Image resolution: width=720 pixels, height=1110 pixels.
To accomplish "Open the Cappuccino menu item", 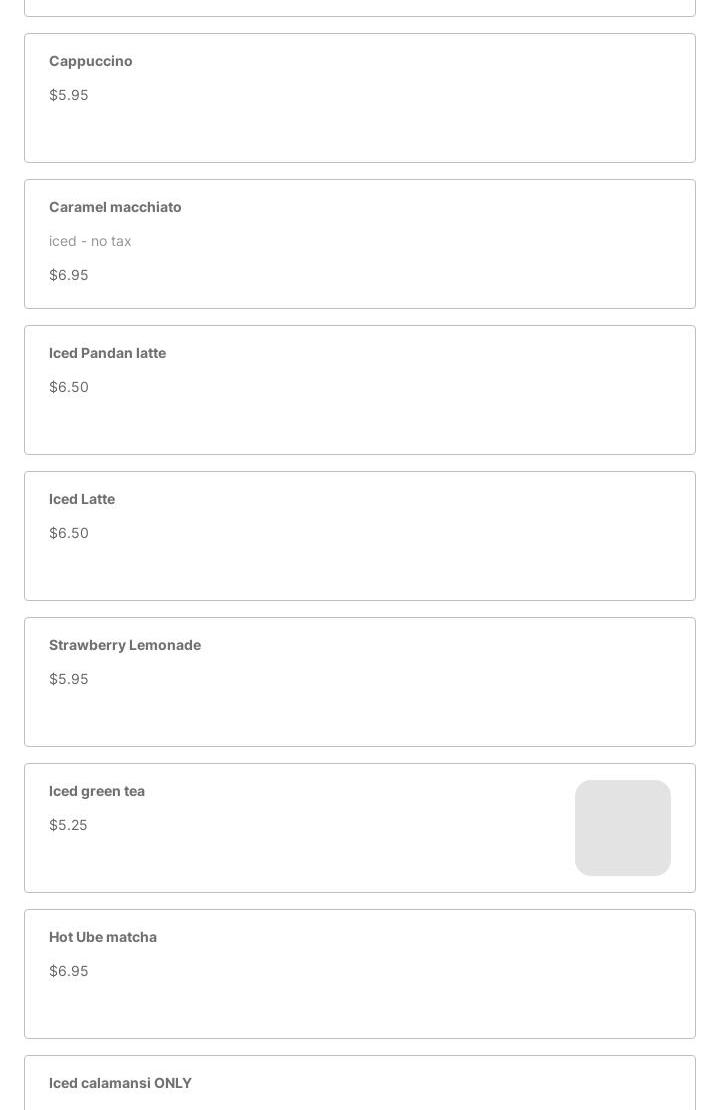I will 91,61.
